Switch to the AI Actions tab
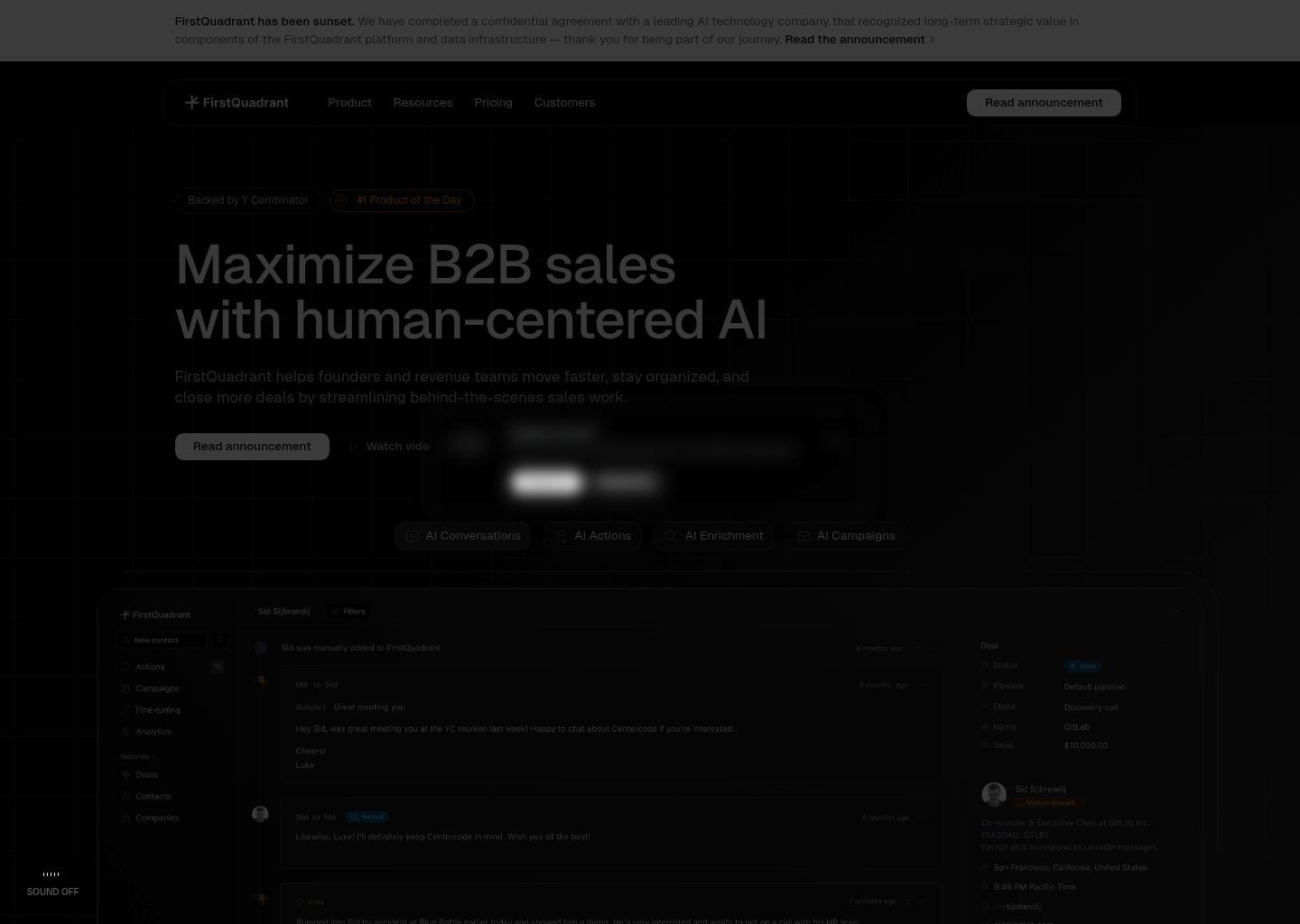 tap(592, 536)
